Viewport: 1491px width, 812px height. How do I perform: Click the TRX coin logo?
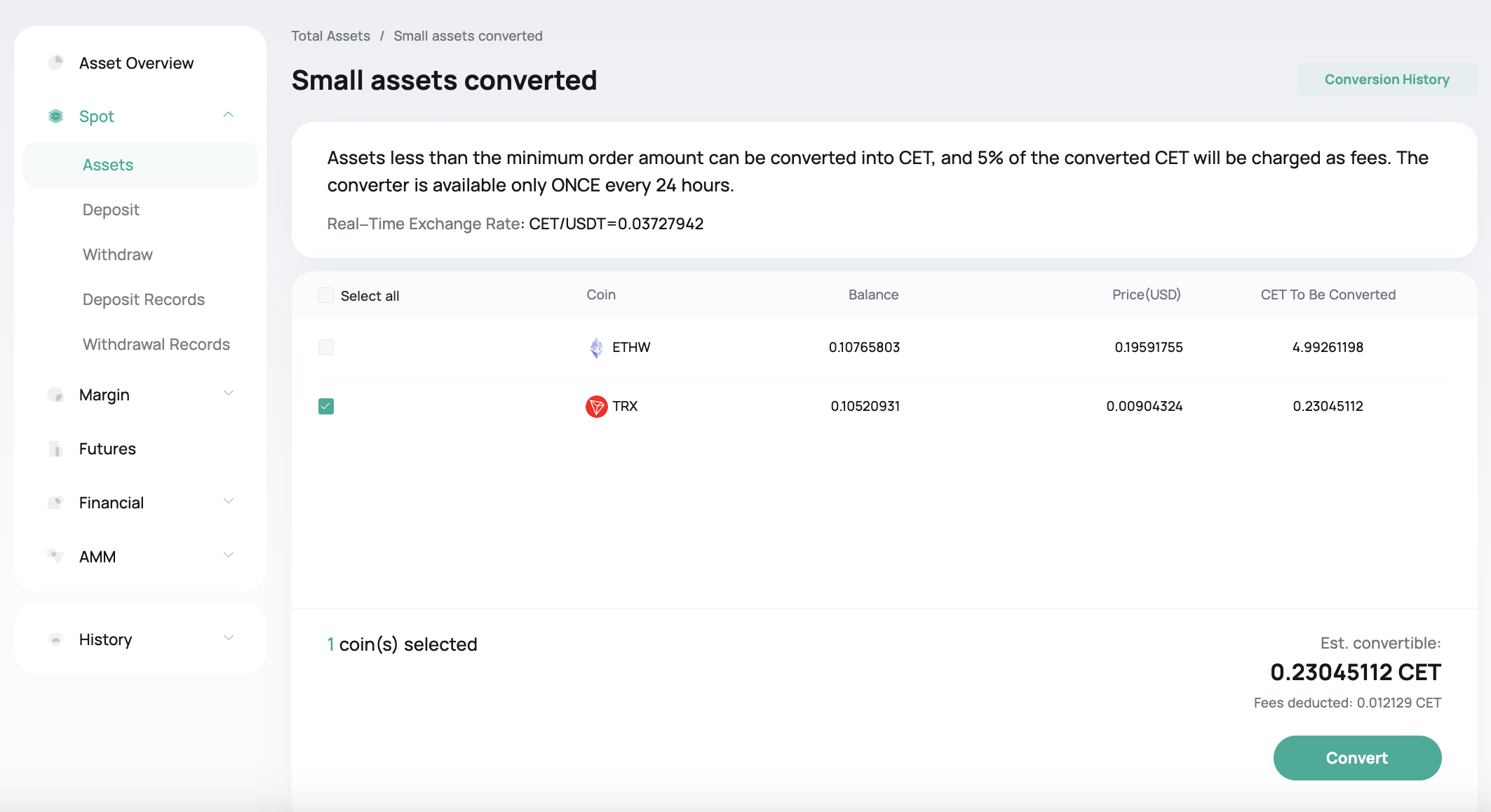point(596,406)
